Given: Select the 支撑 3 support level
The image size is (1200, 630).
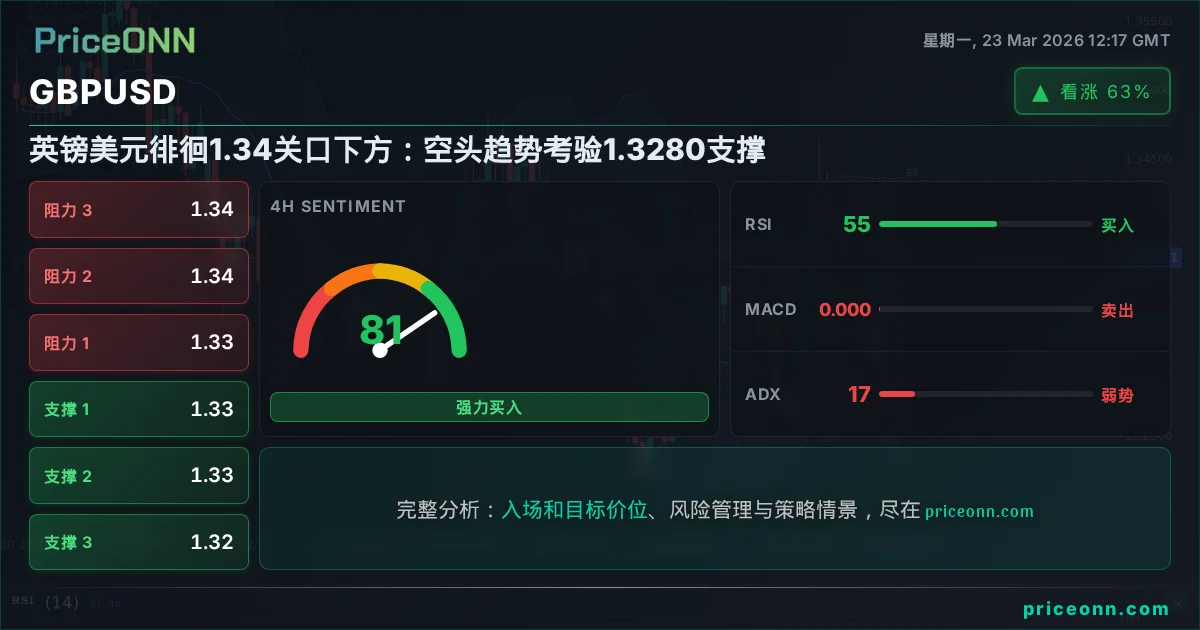Looking at the screenshot, I should (x=139, y=542).
